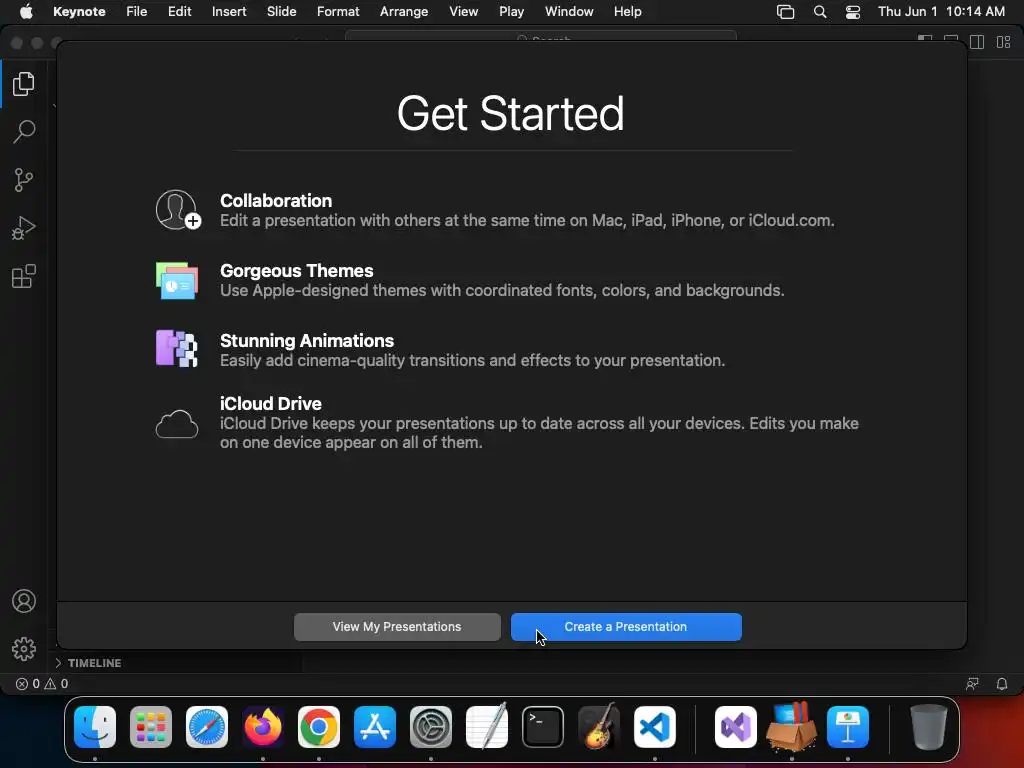Launch Safari from the Dock
This screenshot has height=768, width=1024.
(x=207, y=727)
